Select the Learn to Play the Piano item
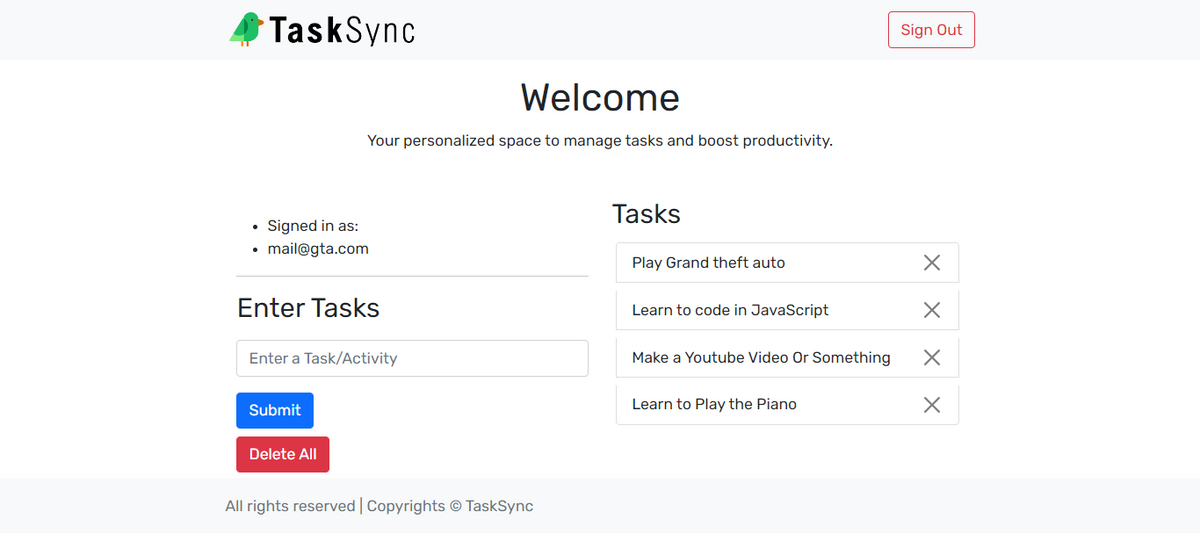 tap(787, 404)
